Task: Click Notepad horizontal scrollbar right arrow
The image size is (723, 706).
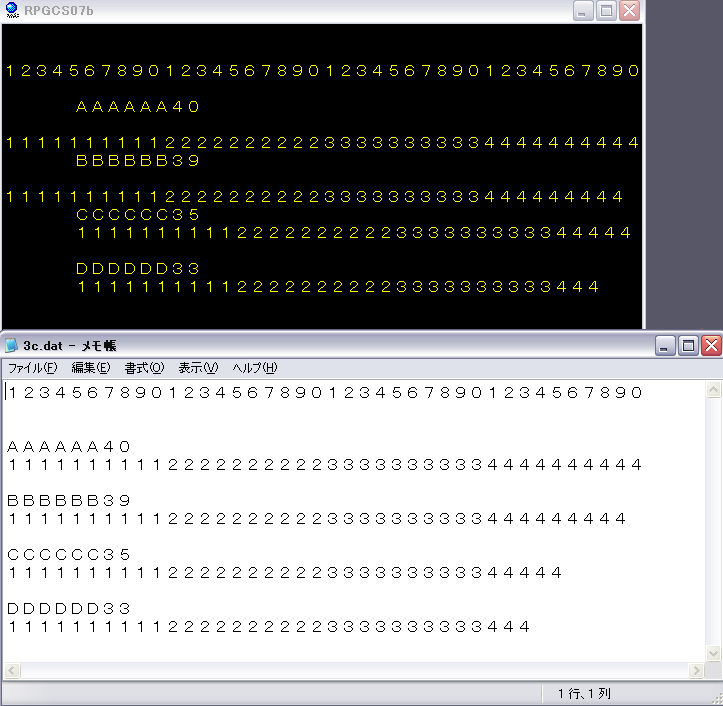Action: click(x=695, y=670)
